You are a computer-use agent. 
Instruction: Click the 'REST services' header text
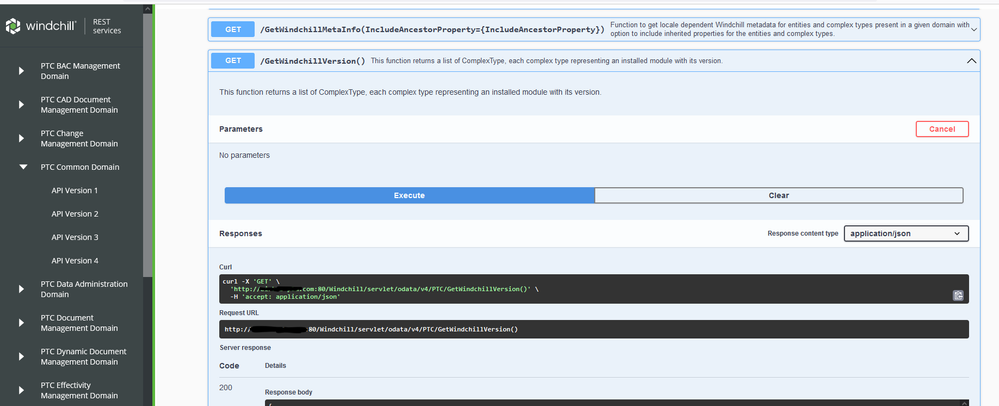pos(106,26)
